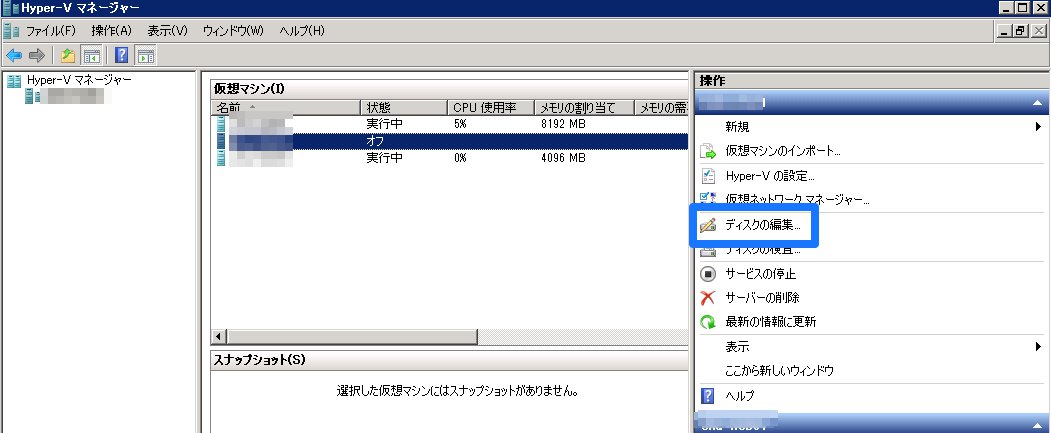Open Hyper-V の設定... action
Viewport: 1051px width, 433px height.
coord(770,176)
